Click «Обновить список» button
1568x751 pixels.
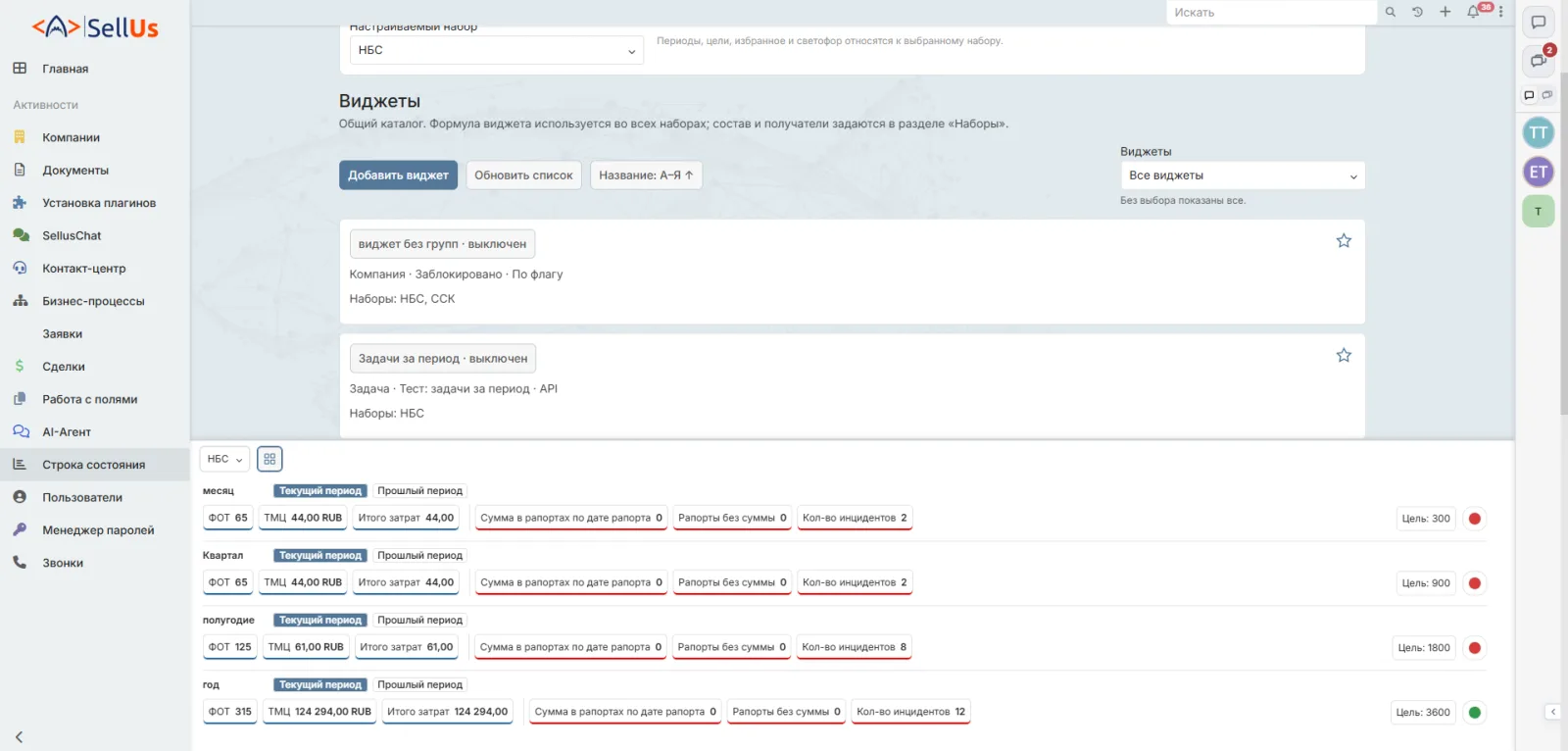tap(523, 175)
